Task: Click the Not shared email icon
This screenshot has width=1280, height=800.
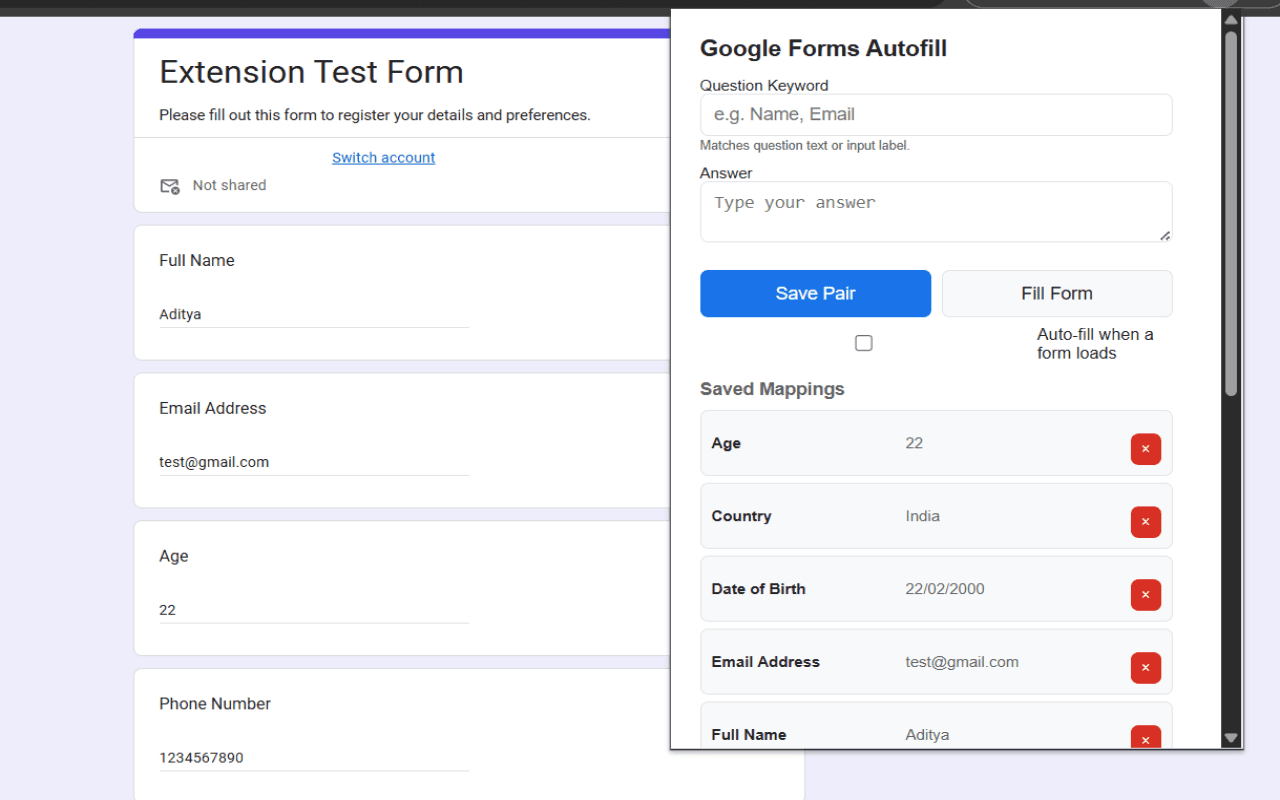Action: click(170, 186)
